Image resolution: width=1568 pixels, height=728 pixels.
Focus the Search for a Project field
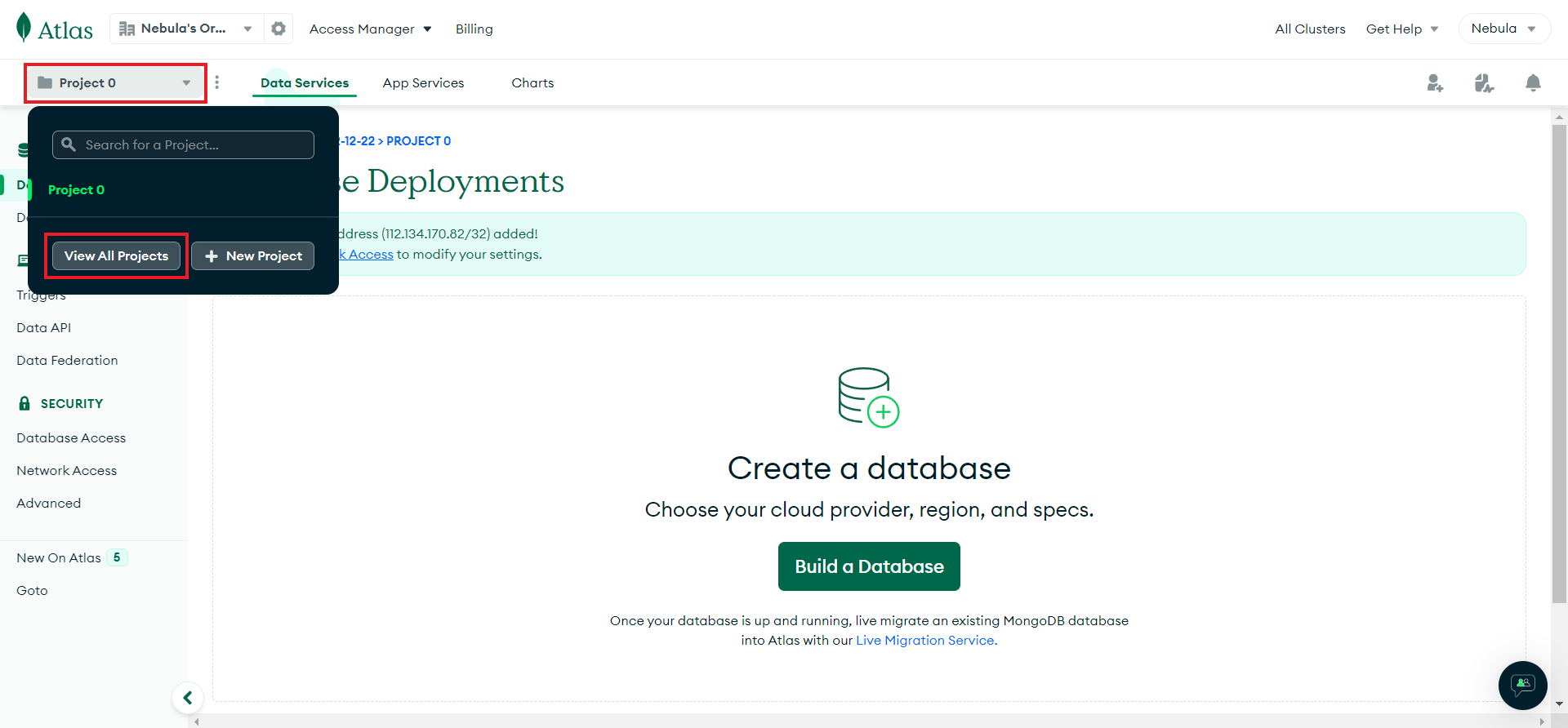(183, 144)
